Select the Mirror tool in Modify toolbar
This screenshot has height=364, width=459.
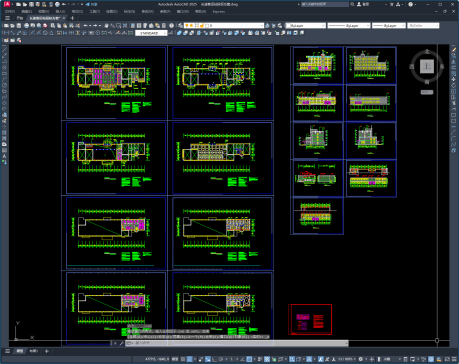[x=454, y=61]
